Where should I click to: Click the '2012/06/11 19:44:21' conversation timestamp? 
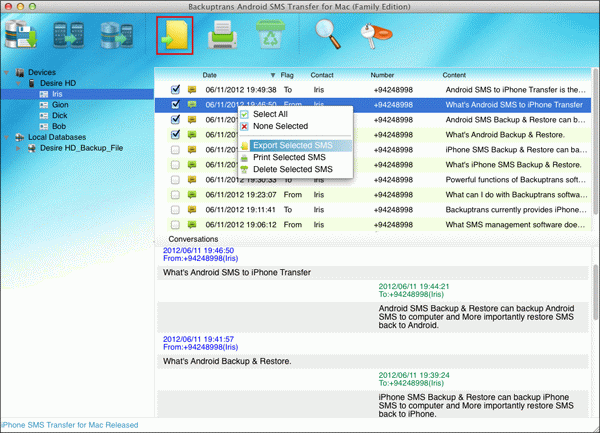414,286
